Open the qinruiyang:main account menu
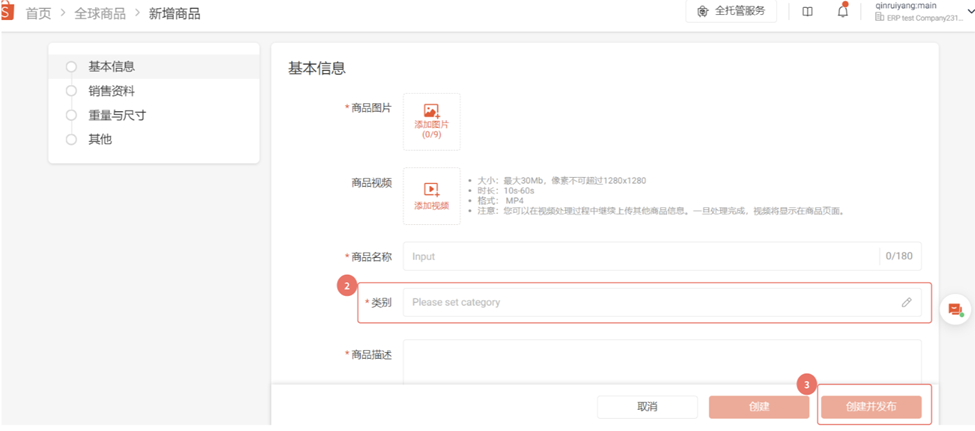Viewport: 975px width, 431px height. pyautogui.click(x=916, y=11)
